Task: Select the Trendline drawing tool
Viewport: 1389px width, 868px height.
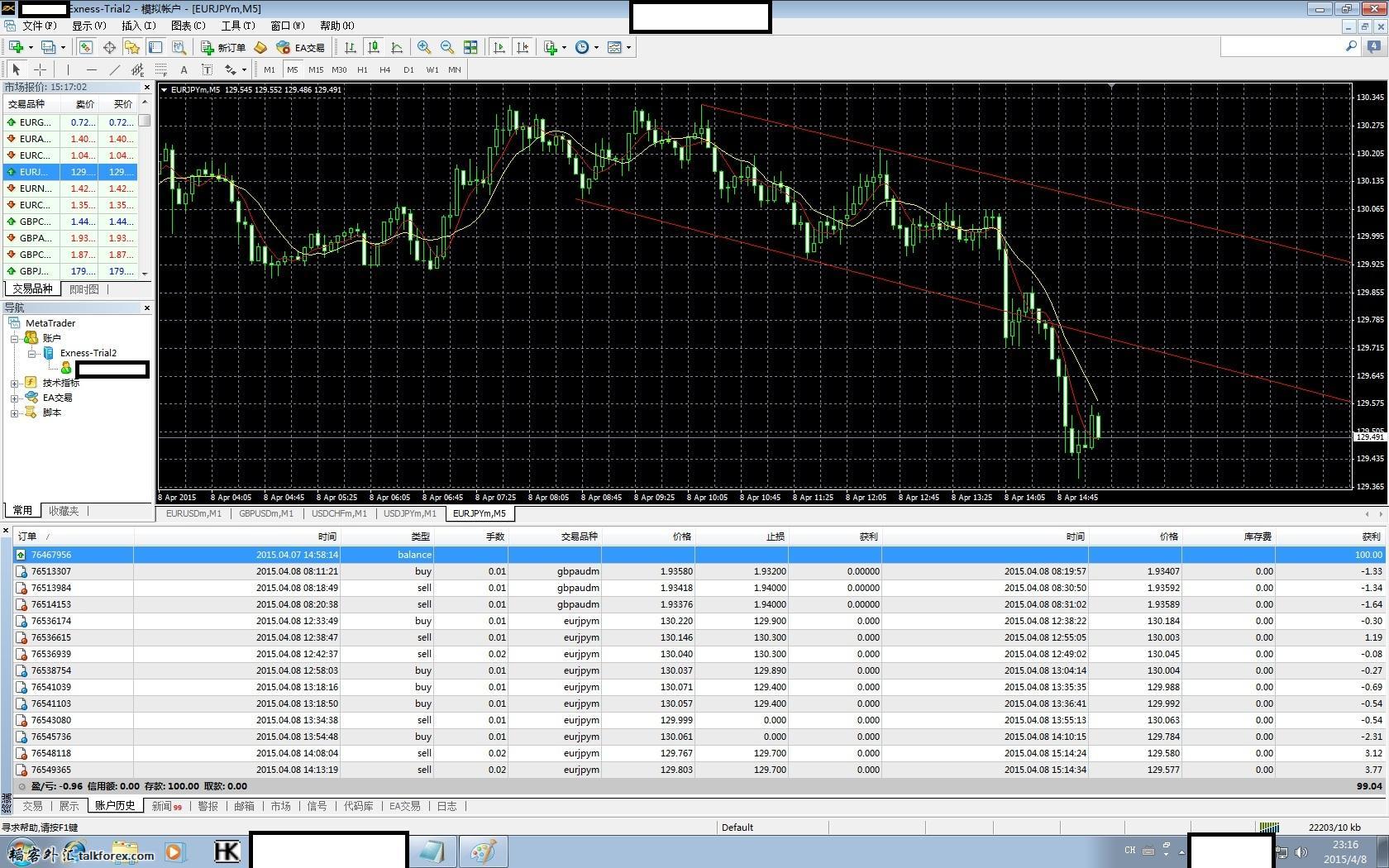Action: [114, 69]
